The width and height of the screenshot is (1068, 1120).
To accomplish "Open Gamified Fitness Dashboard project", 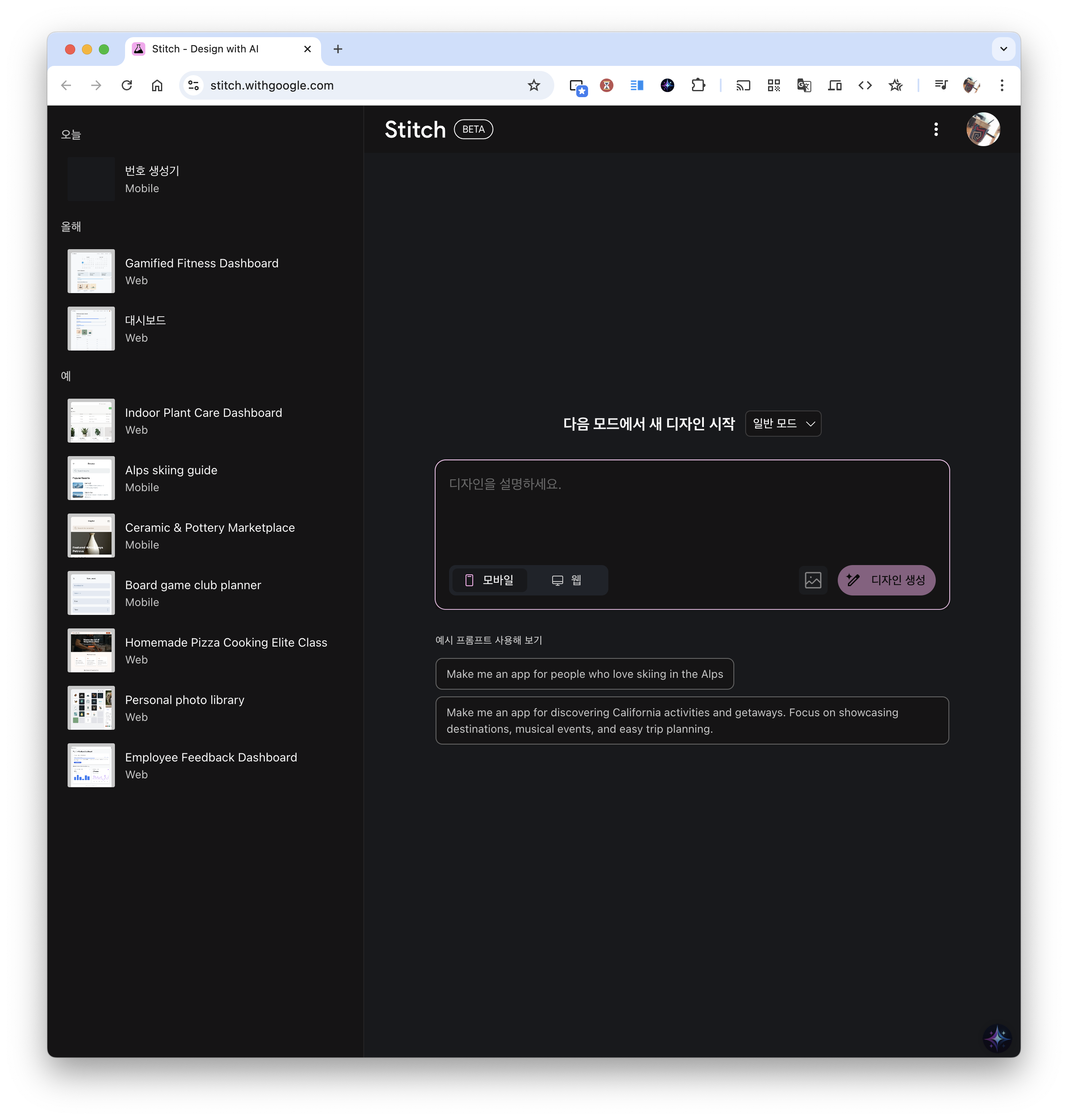I will pyautogui.click(x=205, y=272).
